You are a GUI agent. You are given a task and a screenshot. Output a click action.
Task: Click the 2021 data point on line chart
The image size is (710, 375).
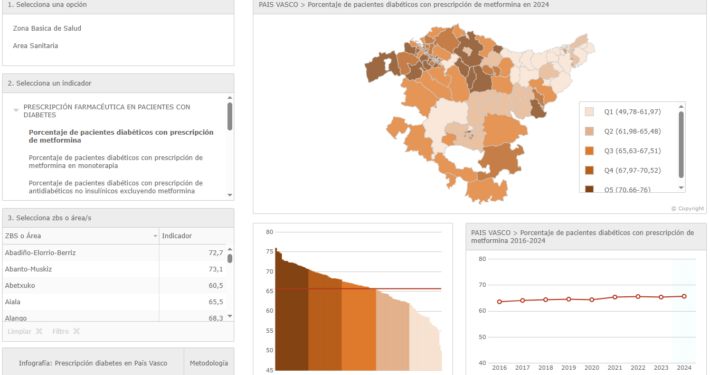615,297
